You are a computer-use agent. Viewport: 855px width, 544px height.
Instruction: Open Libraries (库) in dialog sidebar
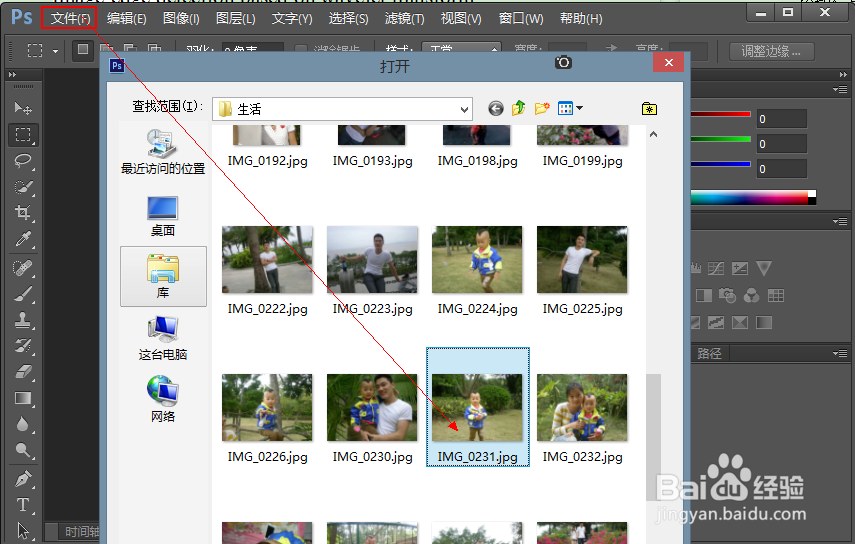pos(163,276)
